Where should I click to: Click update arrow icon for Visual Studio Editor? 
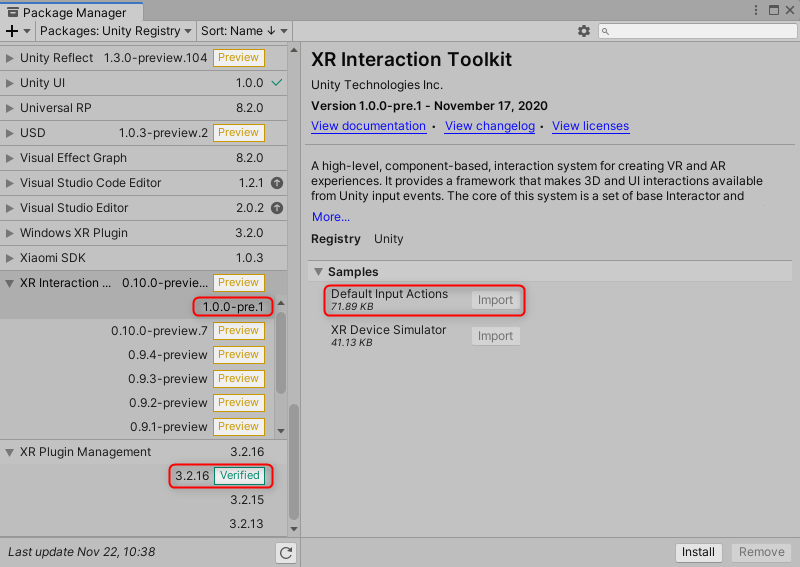(x=277, y=208)
